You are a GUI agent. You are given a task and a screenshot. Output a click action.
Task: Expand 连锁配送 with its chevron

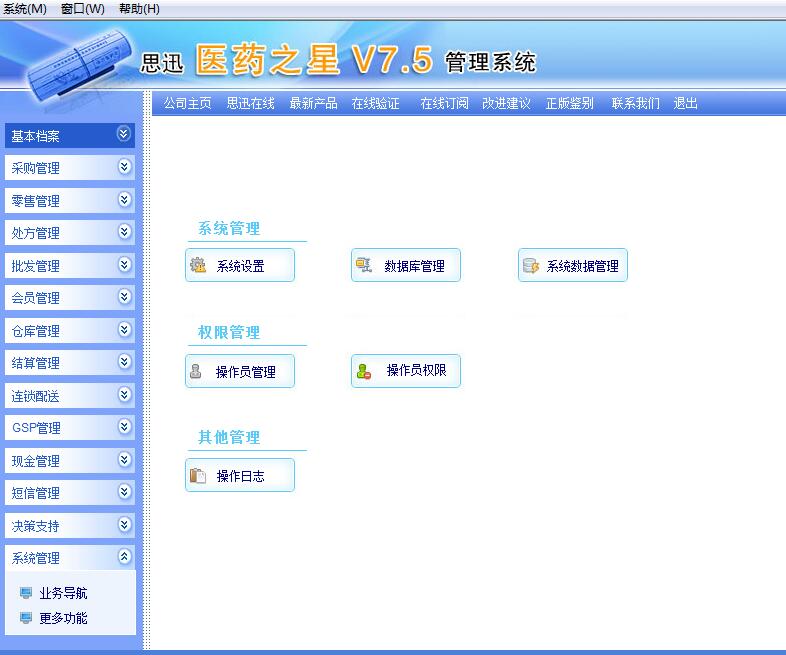point(124,394)
